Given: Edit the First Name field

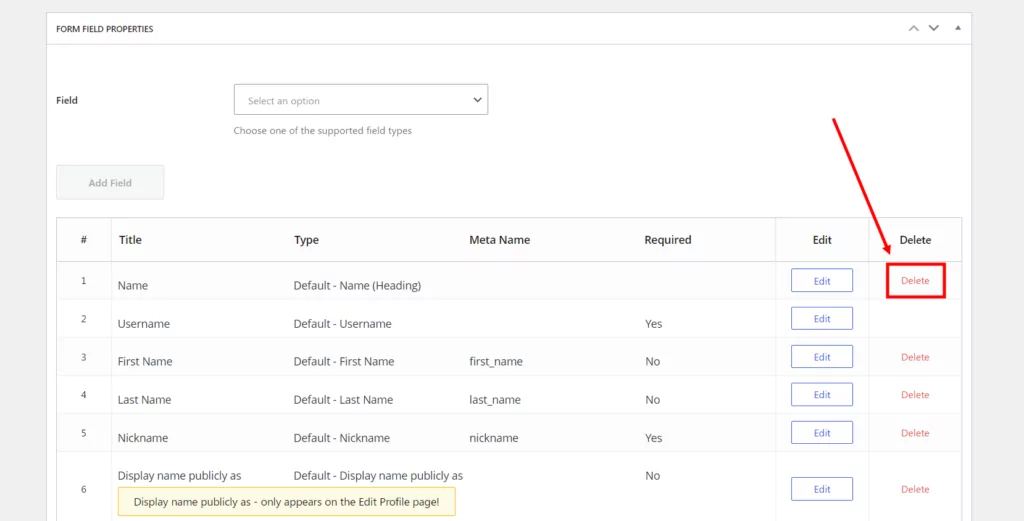Looking at the screenshot, I should coord(822,357).
